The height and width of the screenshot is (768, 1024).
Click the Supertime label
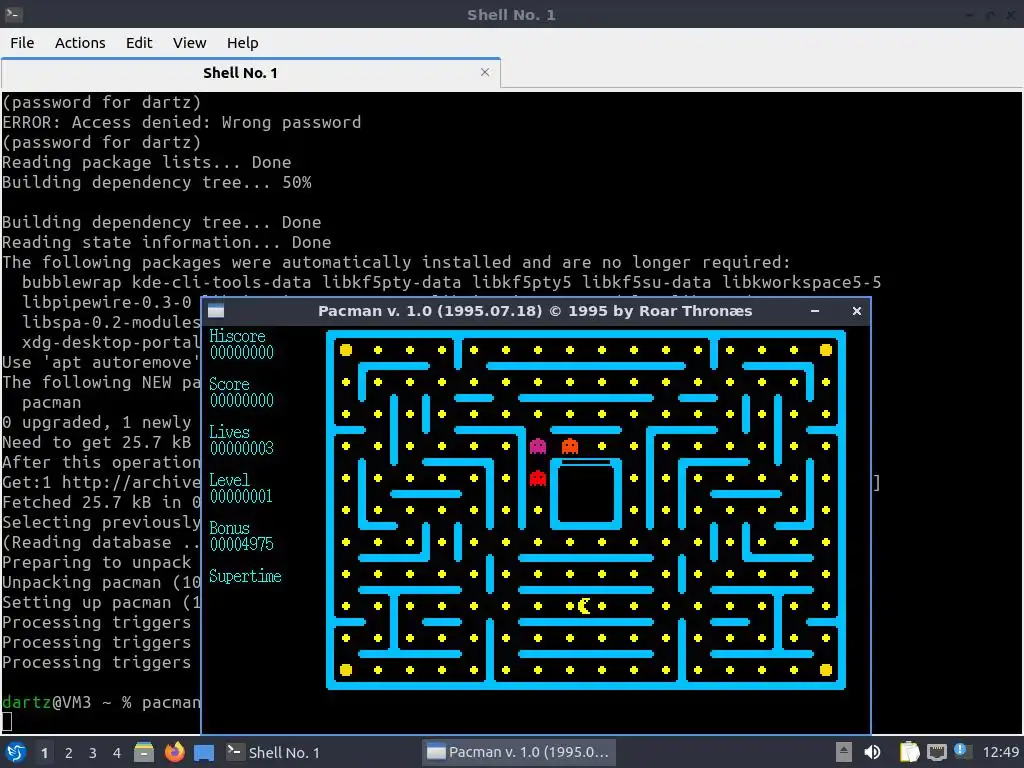[x=245, y=576]
